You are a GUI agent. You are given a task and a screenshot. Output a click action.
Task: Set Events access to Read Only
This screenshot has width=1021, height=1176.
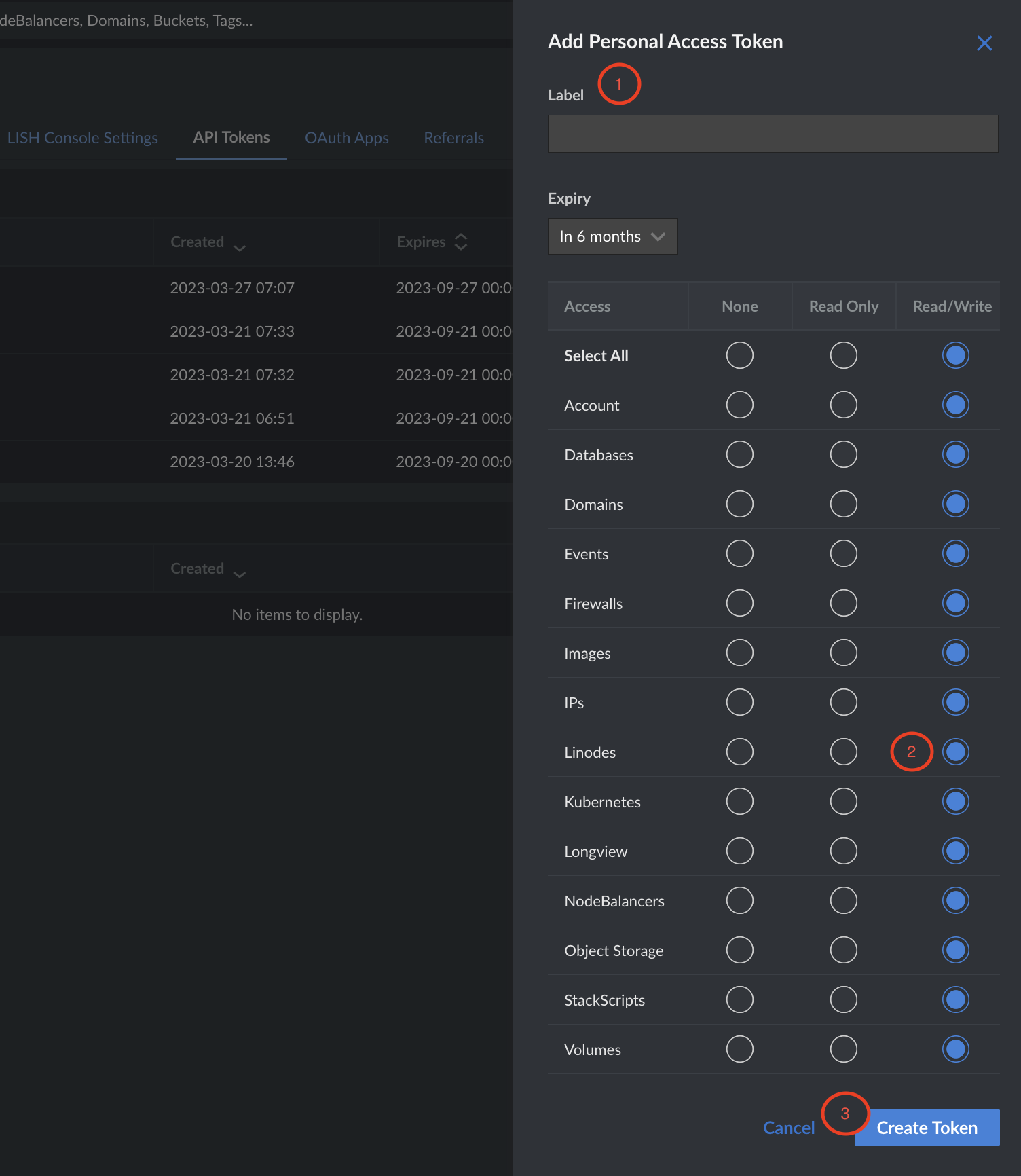click(843, 553)
